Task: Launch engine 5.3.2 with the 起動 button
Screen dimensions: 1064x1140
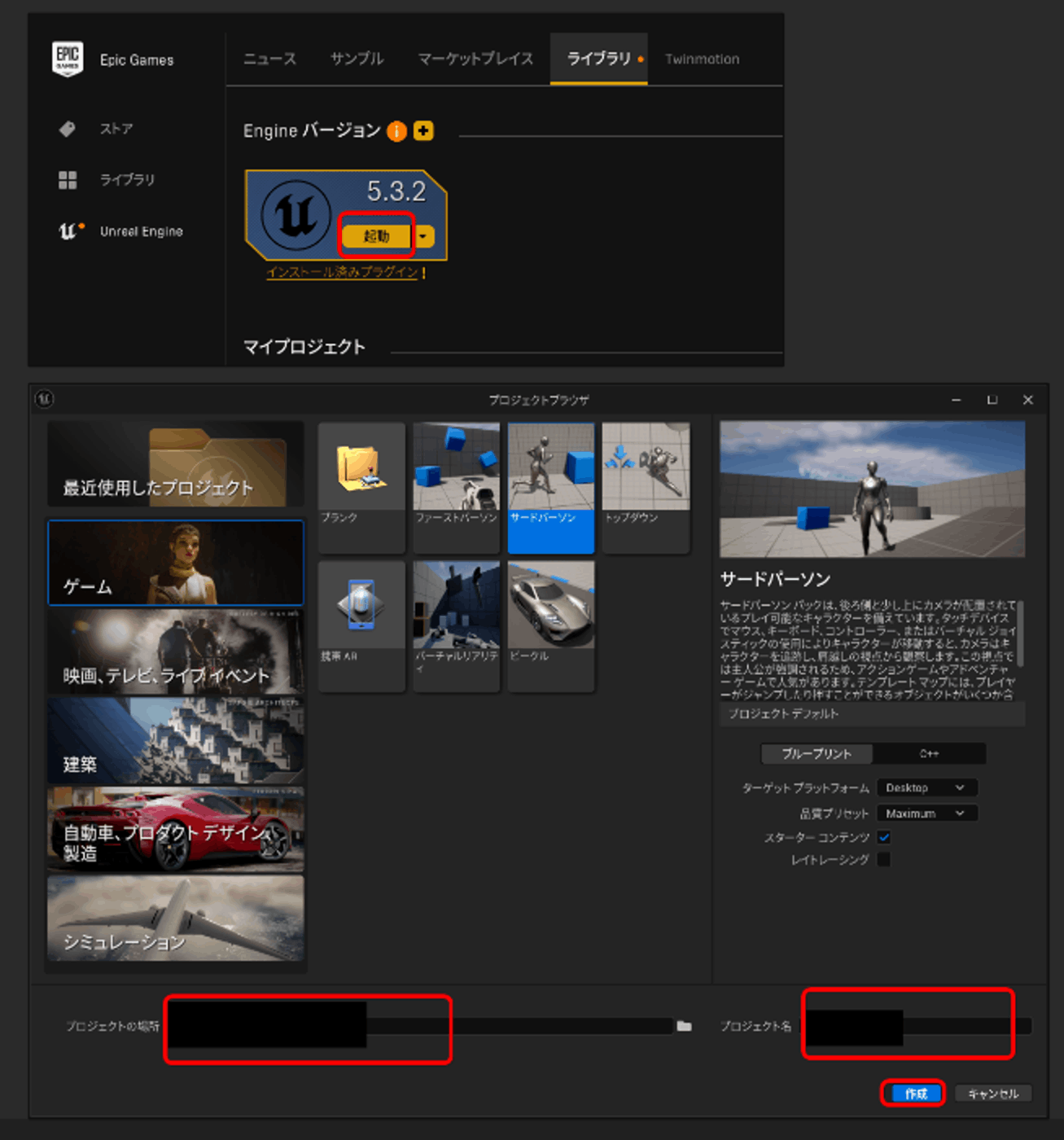Action: pyautogui.click(x=376, y=236)
